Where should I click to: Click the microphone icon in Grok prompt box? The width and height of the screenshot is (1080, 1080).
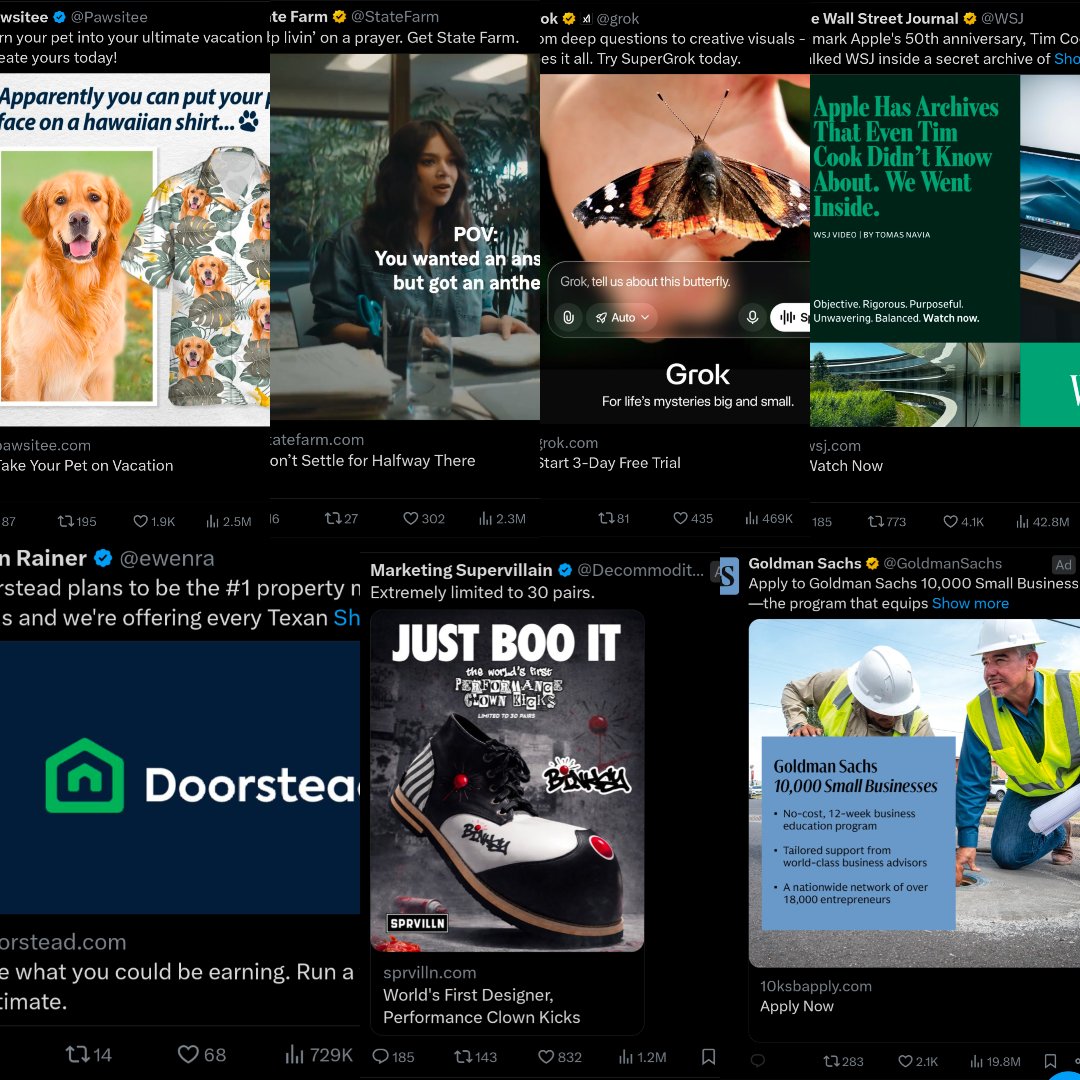[x=752, y=317]
